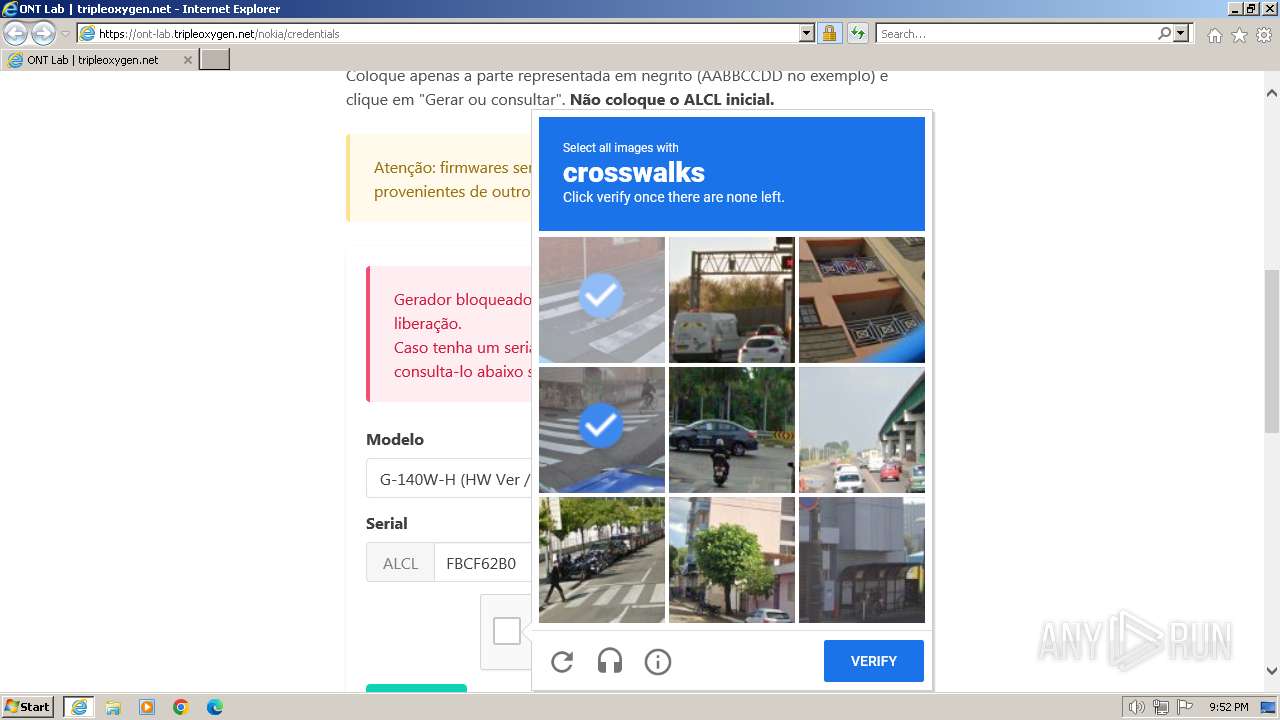Click the ALCL prefix label

click(400, 563)
